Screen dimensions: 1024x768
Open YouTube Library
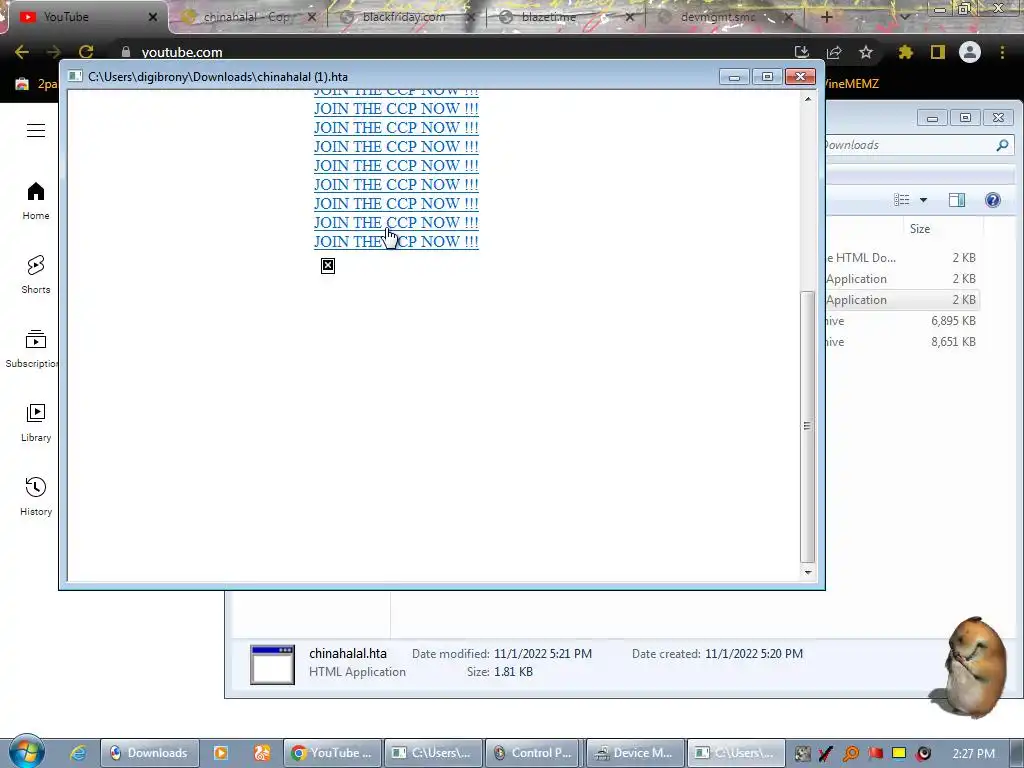(36, 423)
